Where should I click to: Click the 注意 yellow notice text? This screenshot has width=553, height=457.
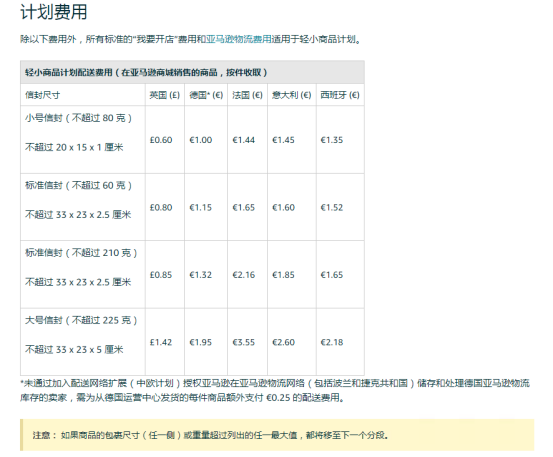(x=210, y=435)
